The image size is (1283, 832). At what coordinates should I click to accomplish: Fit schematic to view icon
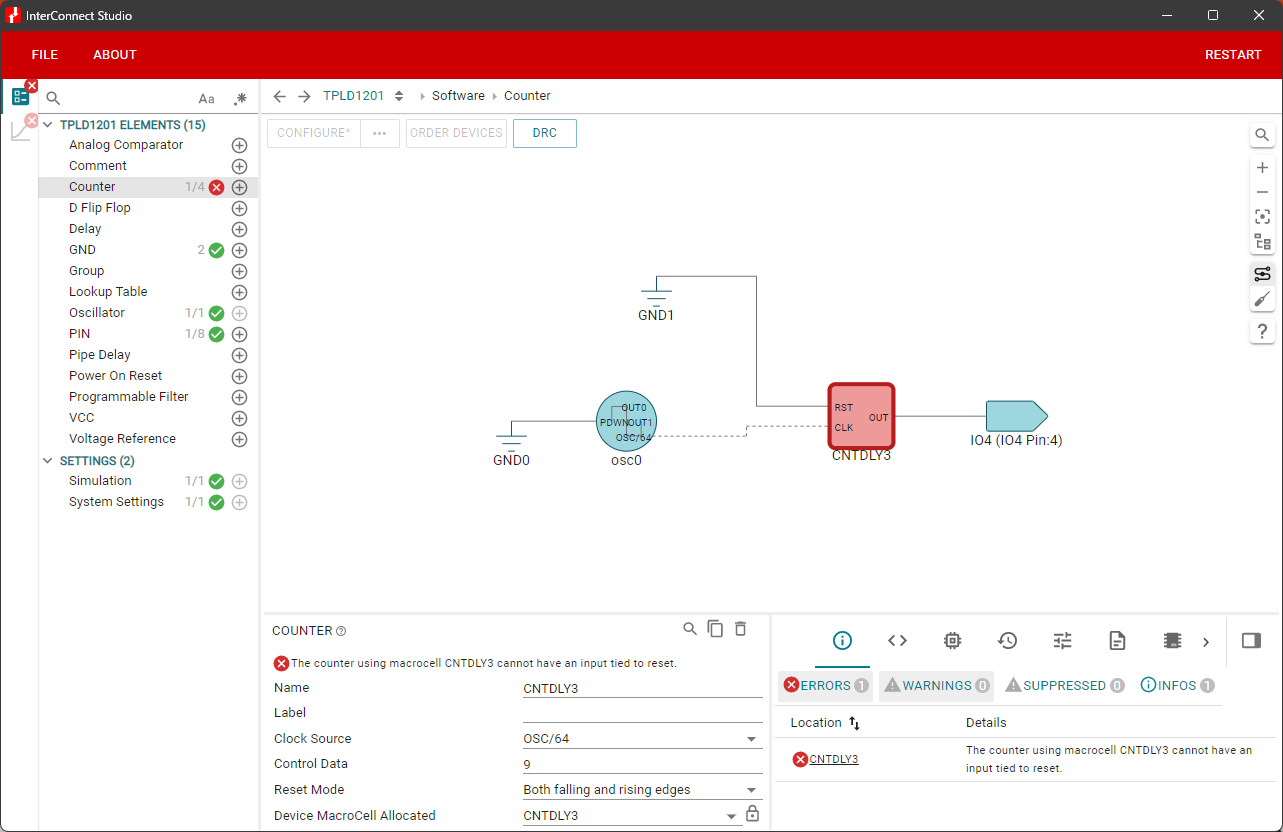1262,217
